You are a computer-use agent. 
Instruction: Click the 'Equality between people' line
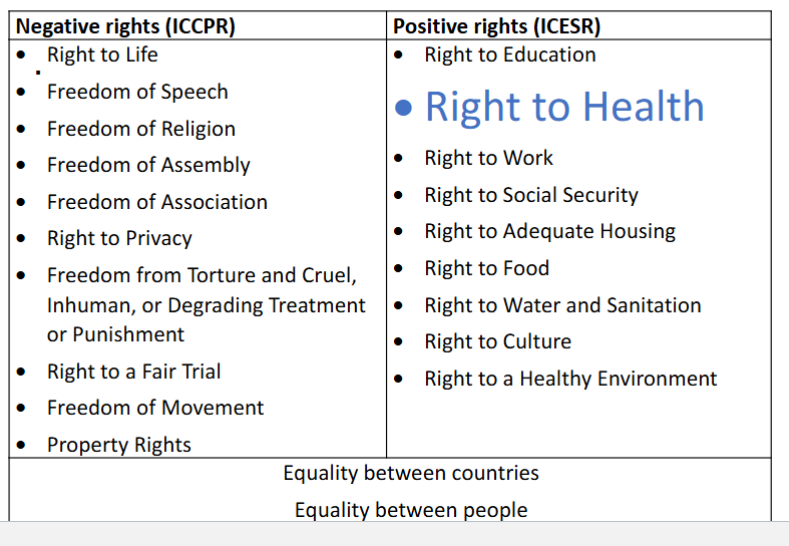(x=411, y=510)
